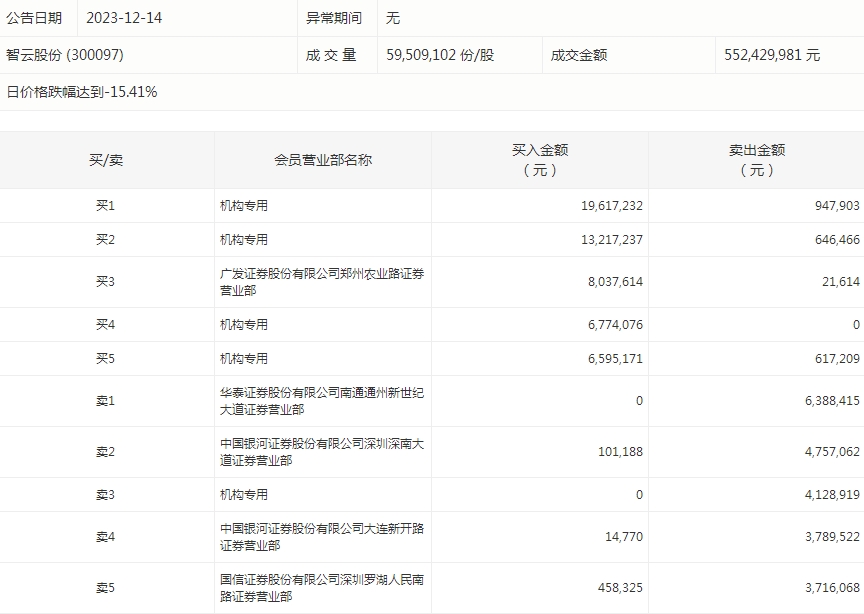The height and width of the screenshot is (614, 864).
Task: Open 中国银河证券深圳深南大道营业部 entry
Action: pos(322,451)
